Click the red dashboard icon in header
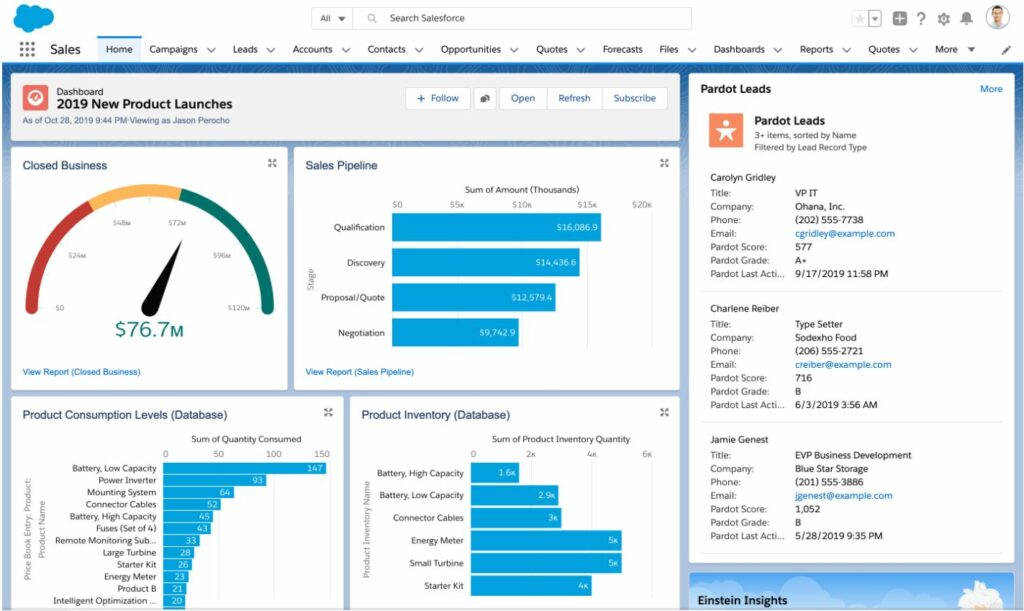This screenshot has height=611, width=1024. tap(35, 98)
